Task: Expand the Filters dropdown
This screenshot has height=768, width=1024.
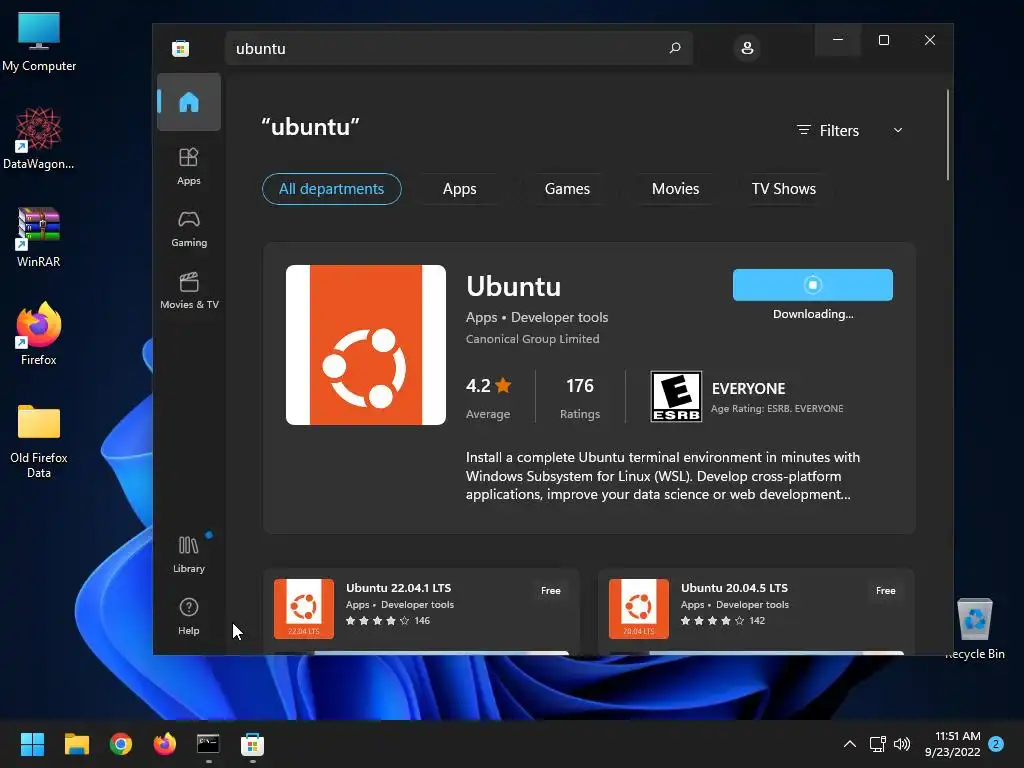Action: tap(850, 131)
